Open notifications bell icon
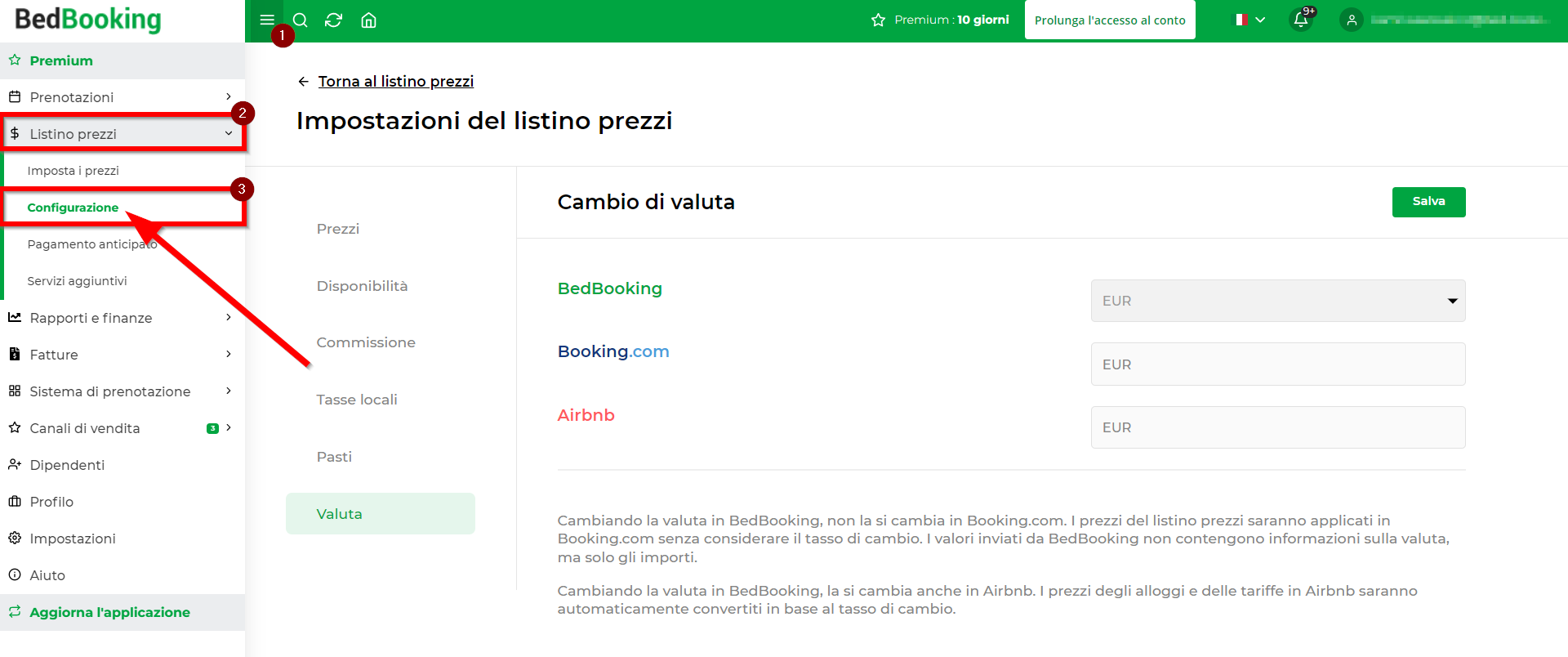This screenshot has height=657, width=1568. (x=1301, y=20)
